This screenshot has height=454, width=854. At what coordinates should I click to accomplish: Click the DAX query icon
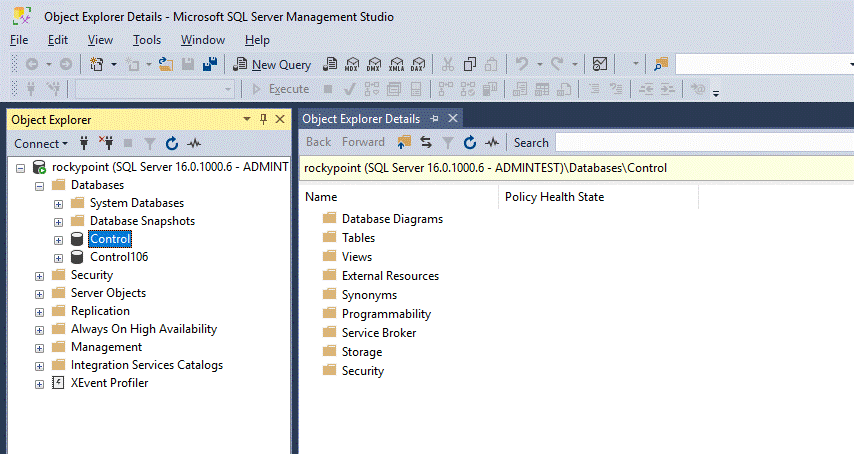tap(418, 64)
